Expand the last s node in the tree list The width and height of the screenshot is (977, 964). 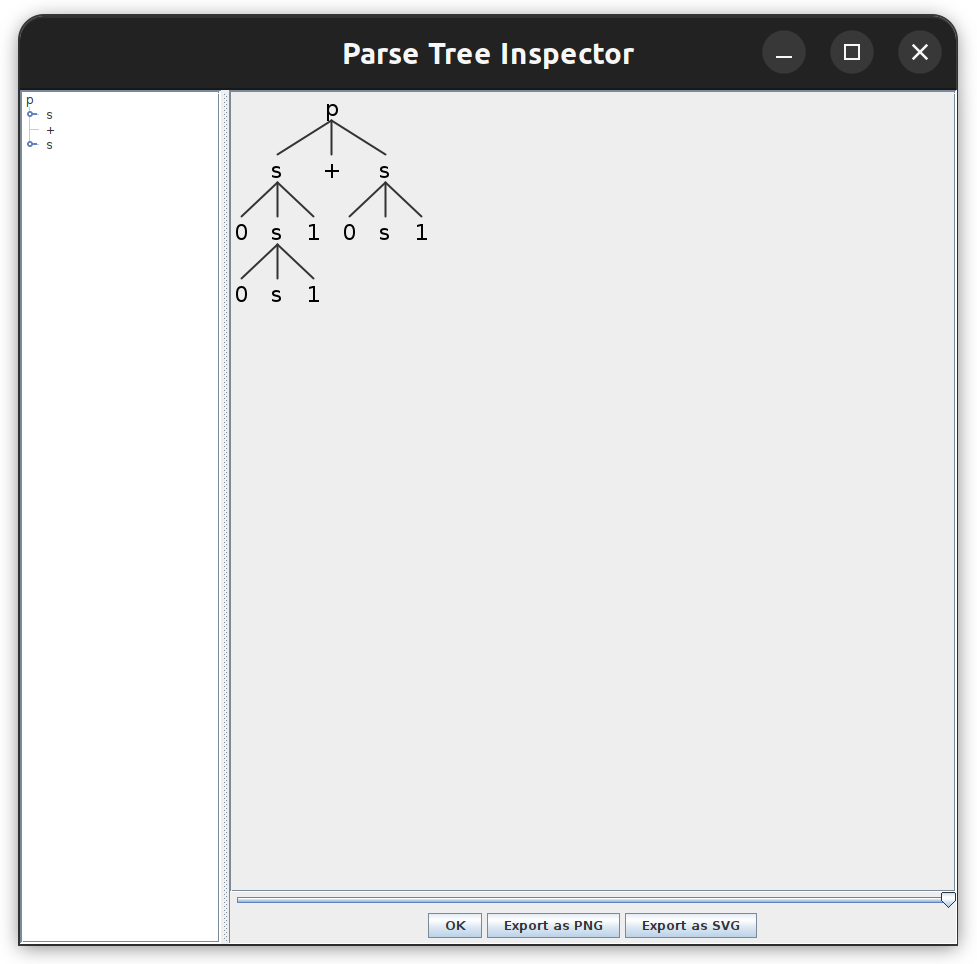[31, 144]
